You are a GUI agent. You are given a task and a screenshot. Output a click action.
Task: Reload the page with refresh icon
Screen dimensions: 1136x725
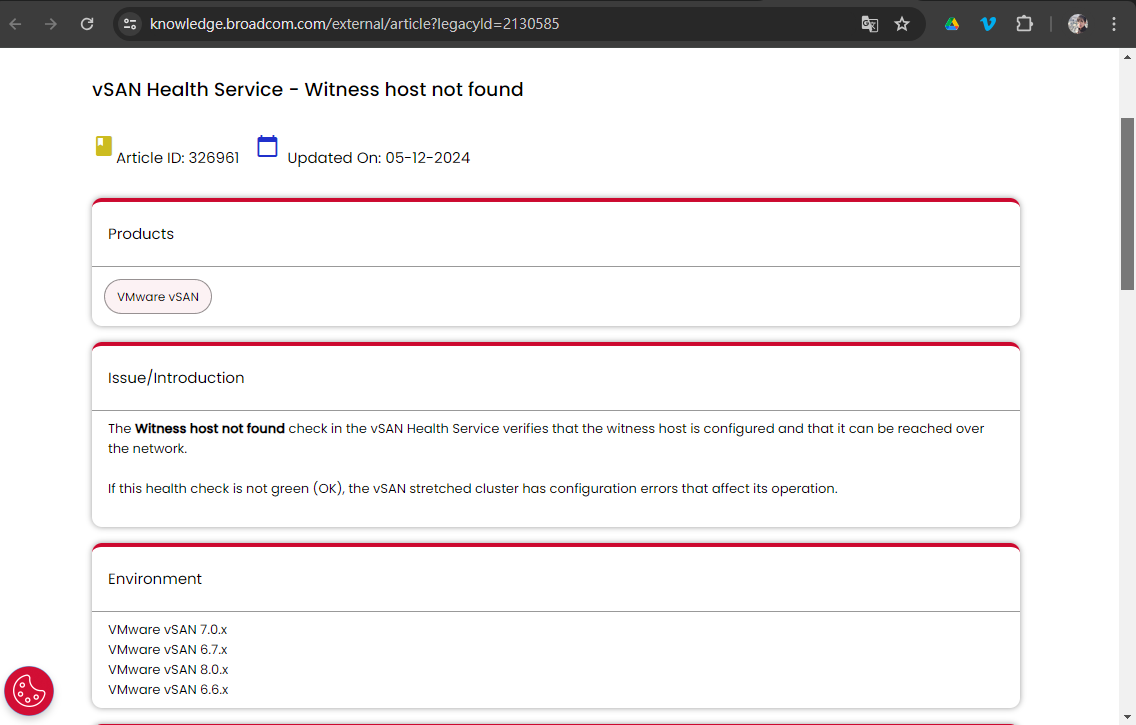point(87,24)
